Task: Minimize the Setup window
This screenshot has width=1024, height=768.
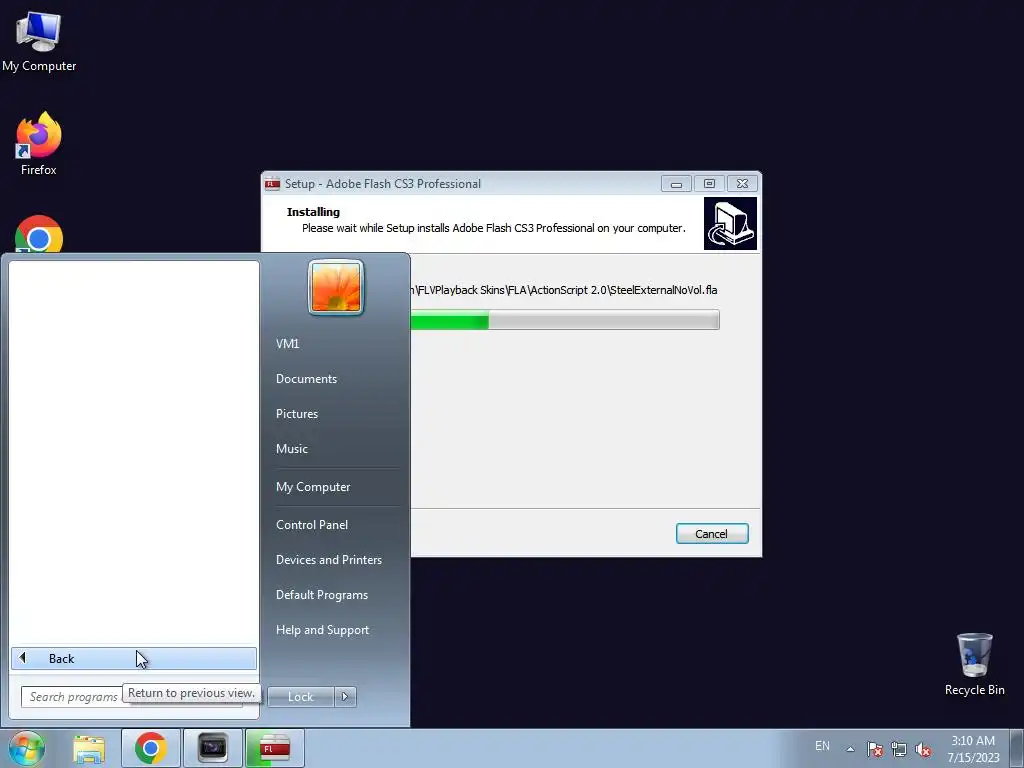Action: coord(676,184)
